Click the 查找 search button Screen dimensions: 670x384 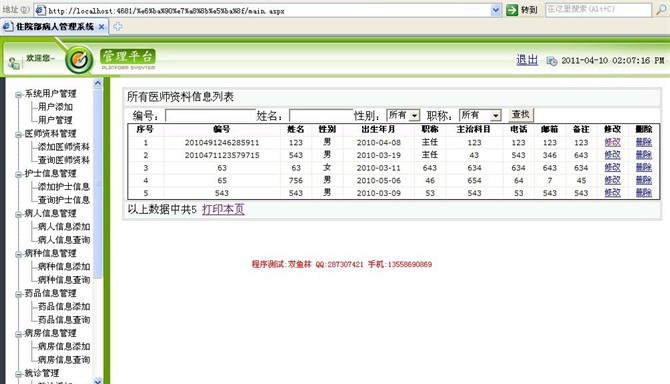coord(521,114)
